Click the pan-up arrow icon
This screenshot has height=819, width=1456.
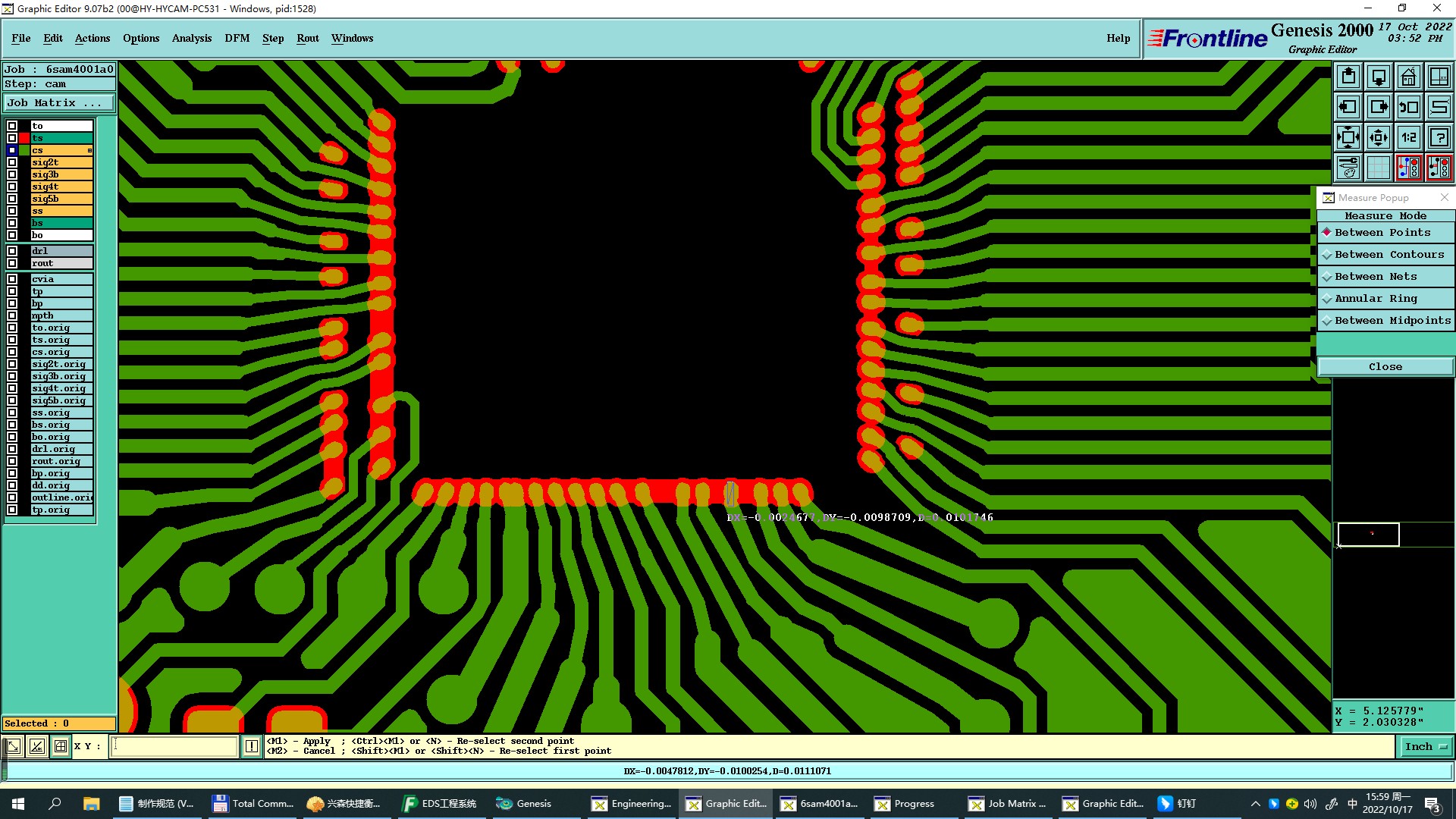(1348, 77)
